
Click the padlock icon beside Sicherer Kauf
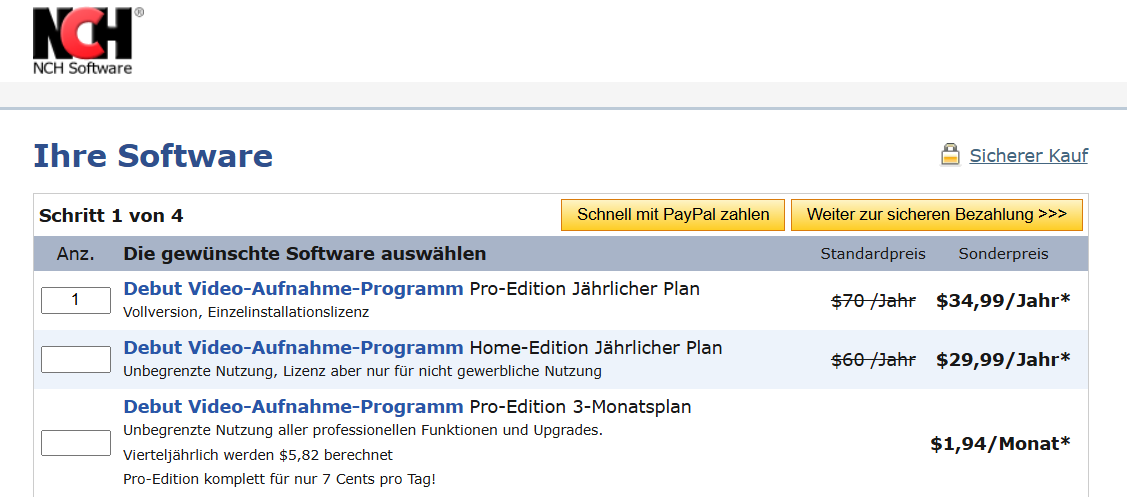click(950, 155)
